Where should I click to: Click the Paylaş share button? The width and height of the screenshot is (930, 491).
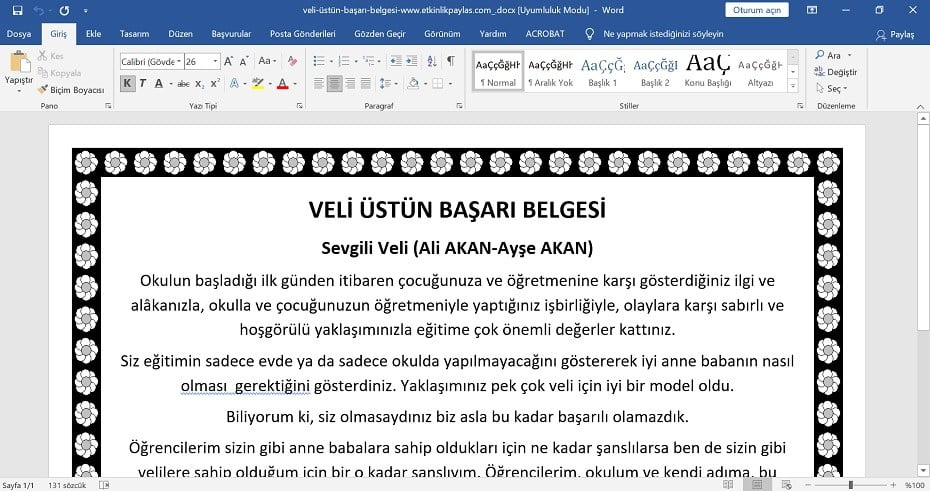(896, 34)
